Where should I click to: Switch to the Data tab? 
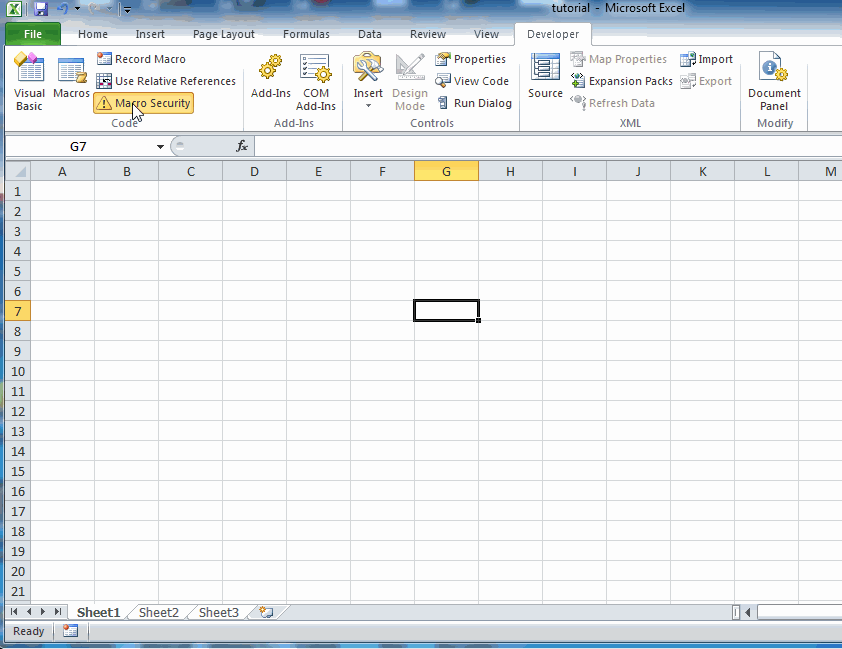tap(369, 34)
